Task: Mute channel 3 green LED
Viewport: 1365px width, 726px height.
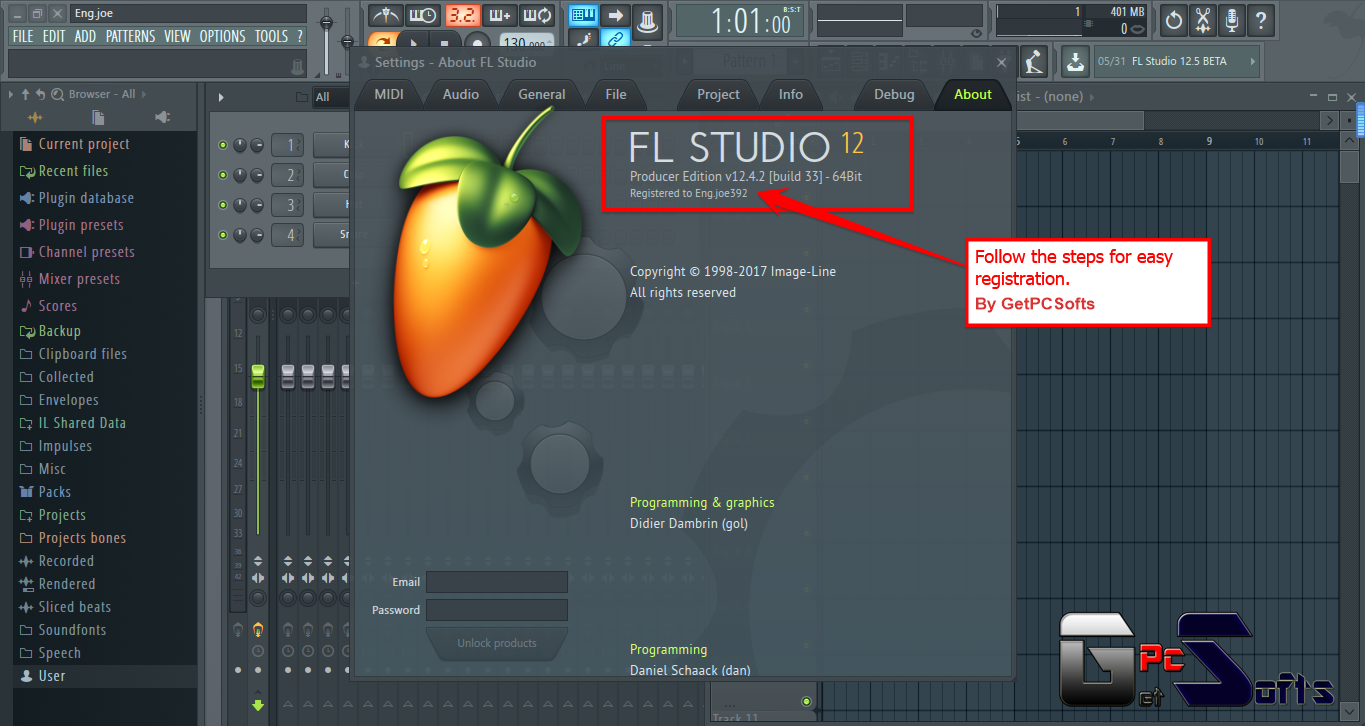Action: 223,206
